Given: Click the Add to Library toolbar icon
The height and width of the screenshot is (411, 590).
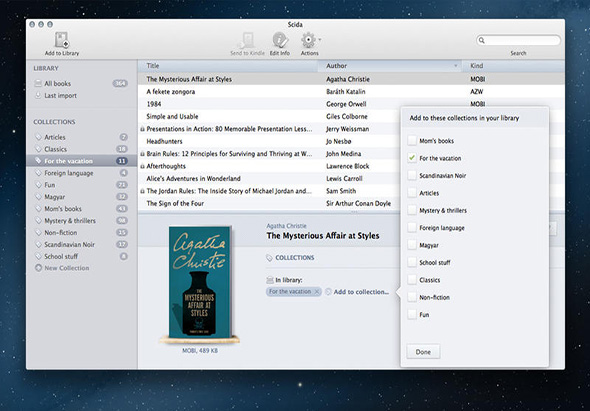Looking at the screenshot, I should (x=62, y=40).
